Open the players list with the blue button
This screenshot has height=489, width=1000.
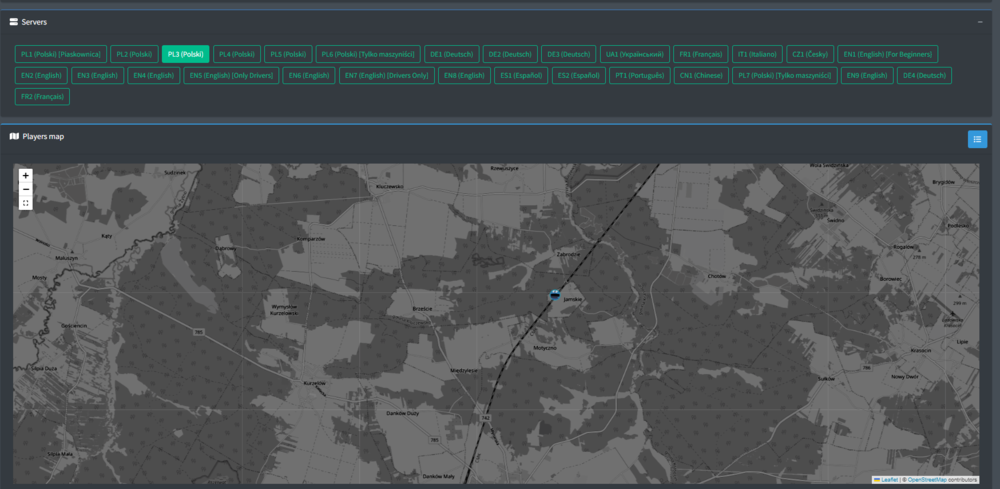977,139
